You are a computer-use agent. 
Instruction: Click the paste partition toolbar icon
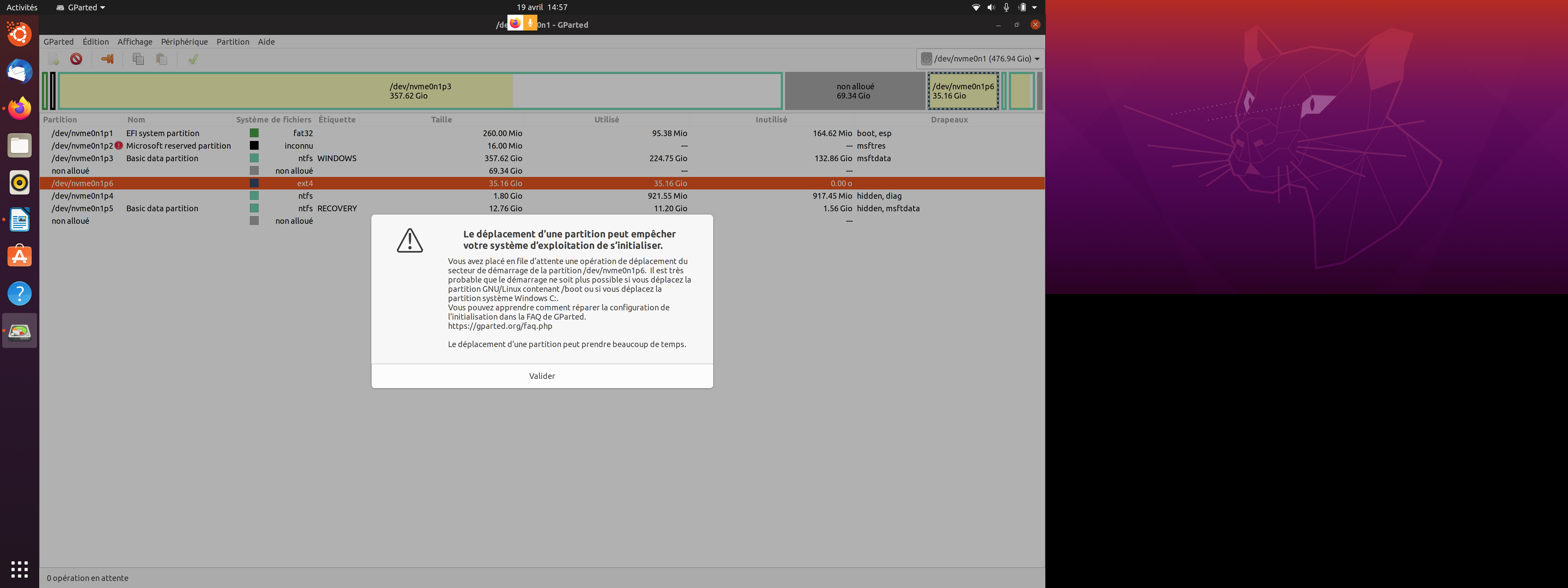(x=161, y=59)
